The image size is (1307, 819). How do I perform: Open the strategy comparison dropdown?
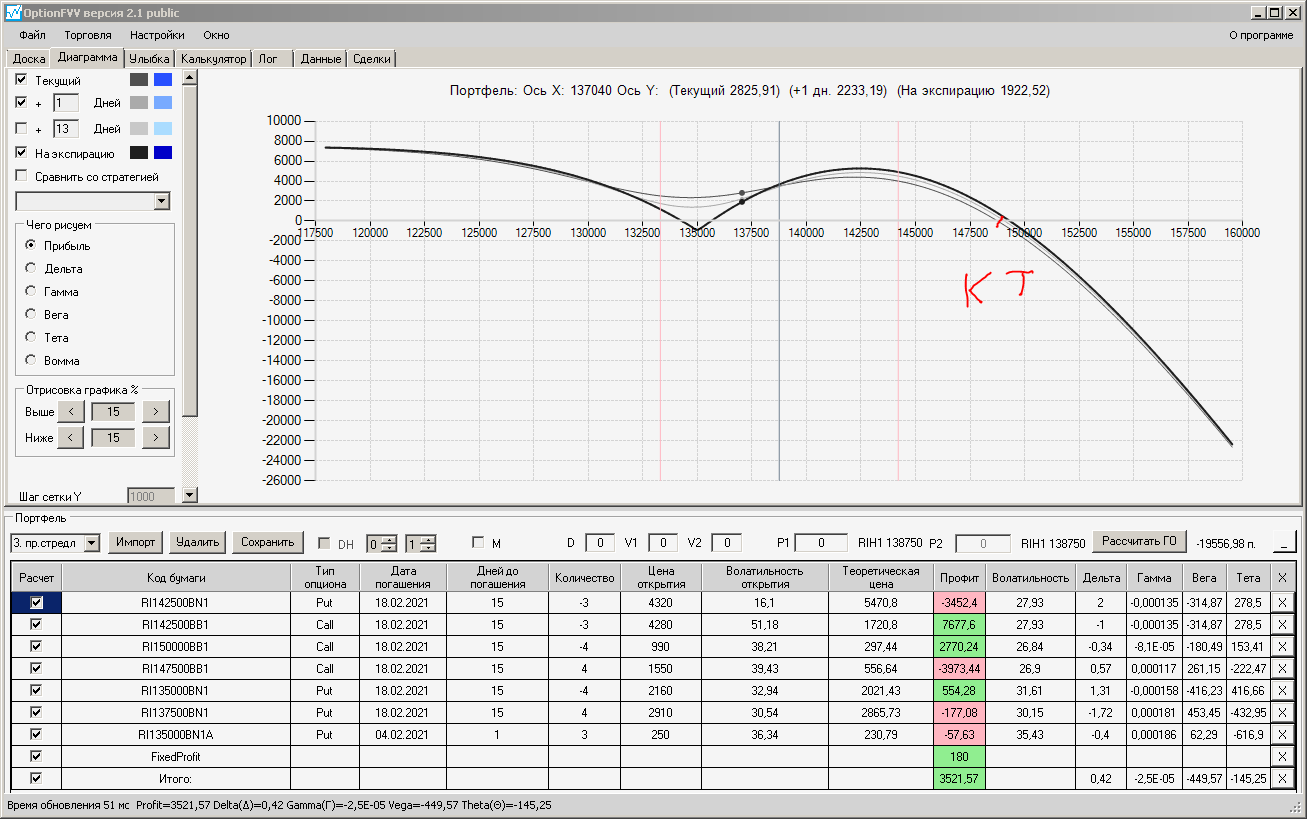click(x=162, y=202)
